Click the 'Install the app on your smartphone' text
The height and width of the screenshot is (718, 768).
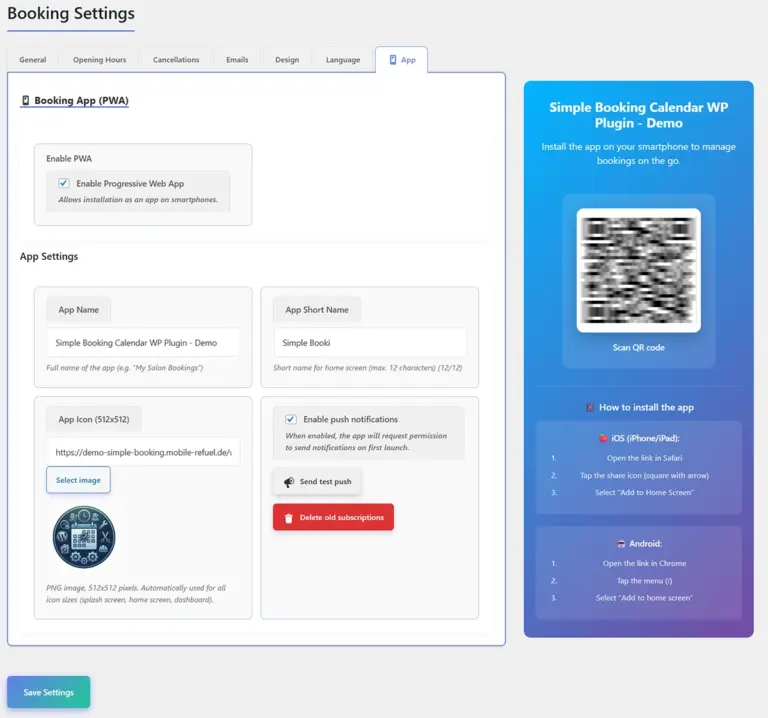coord(638,153)
